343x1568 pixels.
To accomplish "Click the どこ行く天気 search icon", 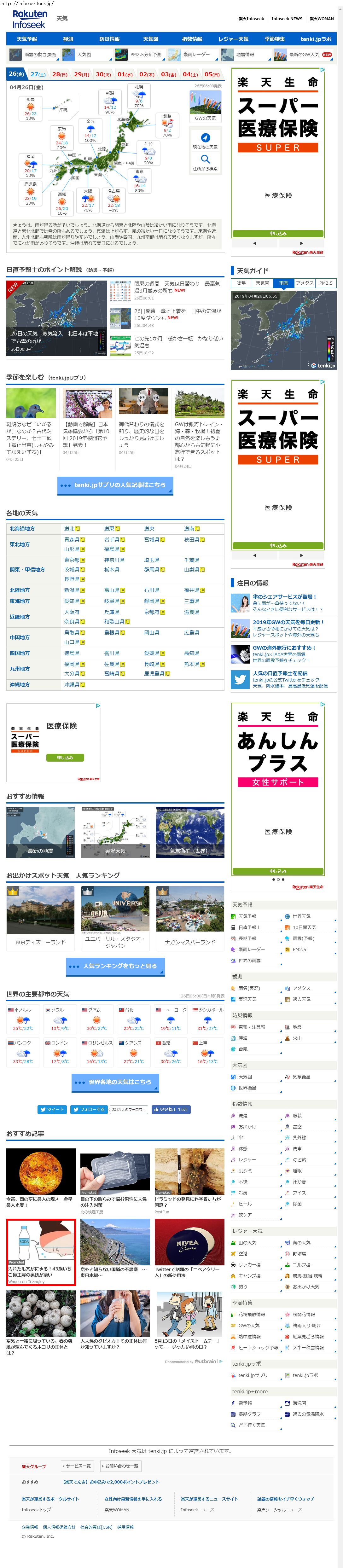I will (x=233, y=1425).
